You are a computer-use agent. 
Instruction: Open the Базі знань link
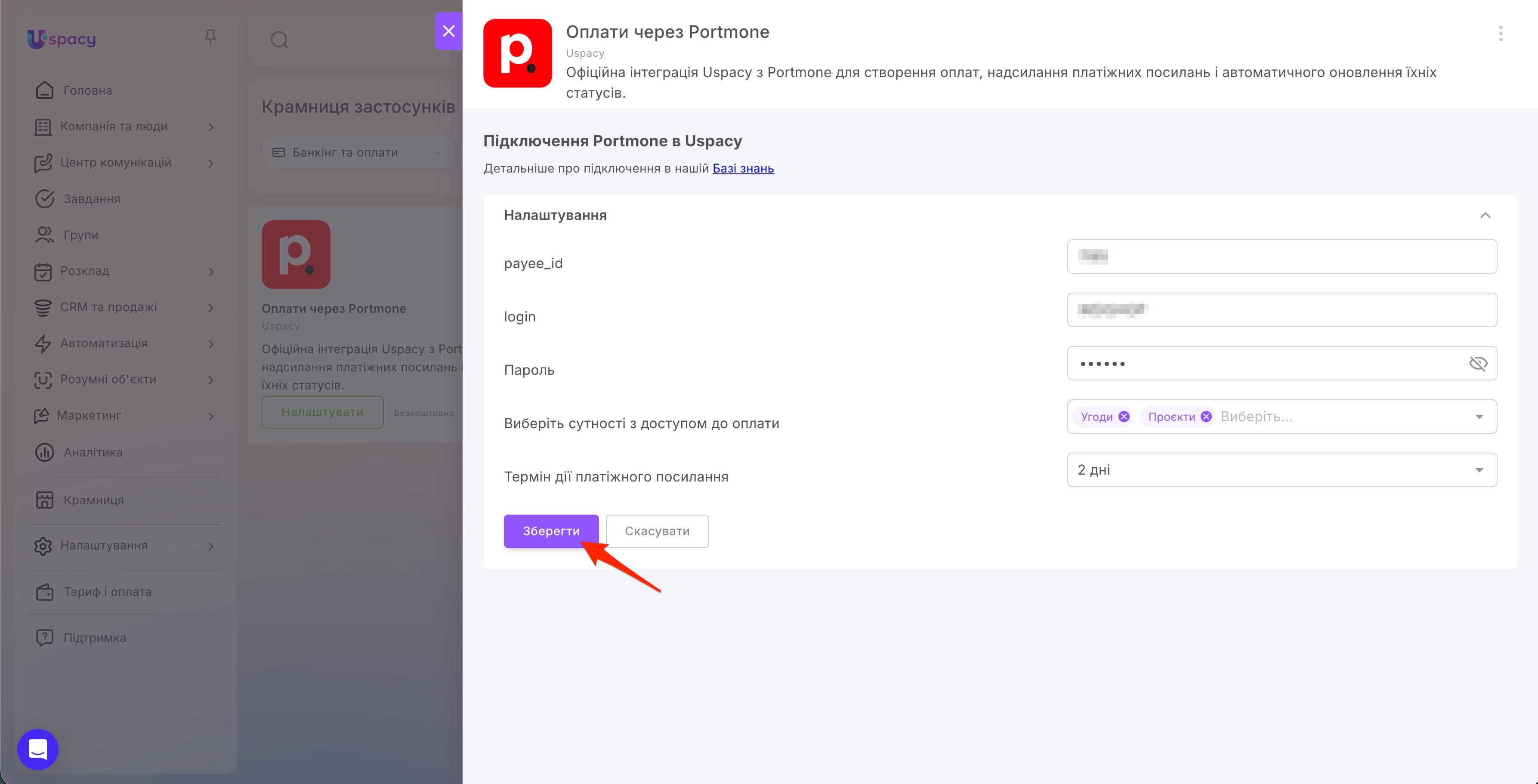[743, 168]
